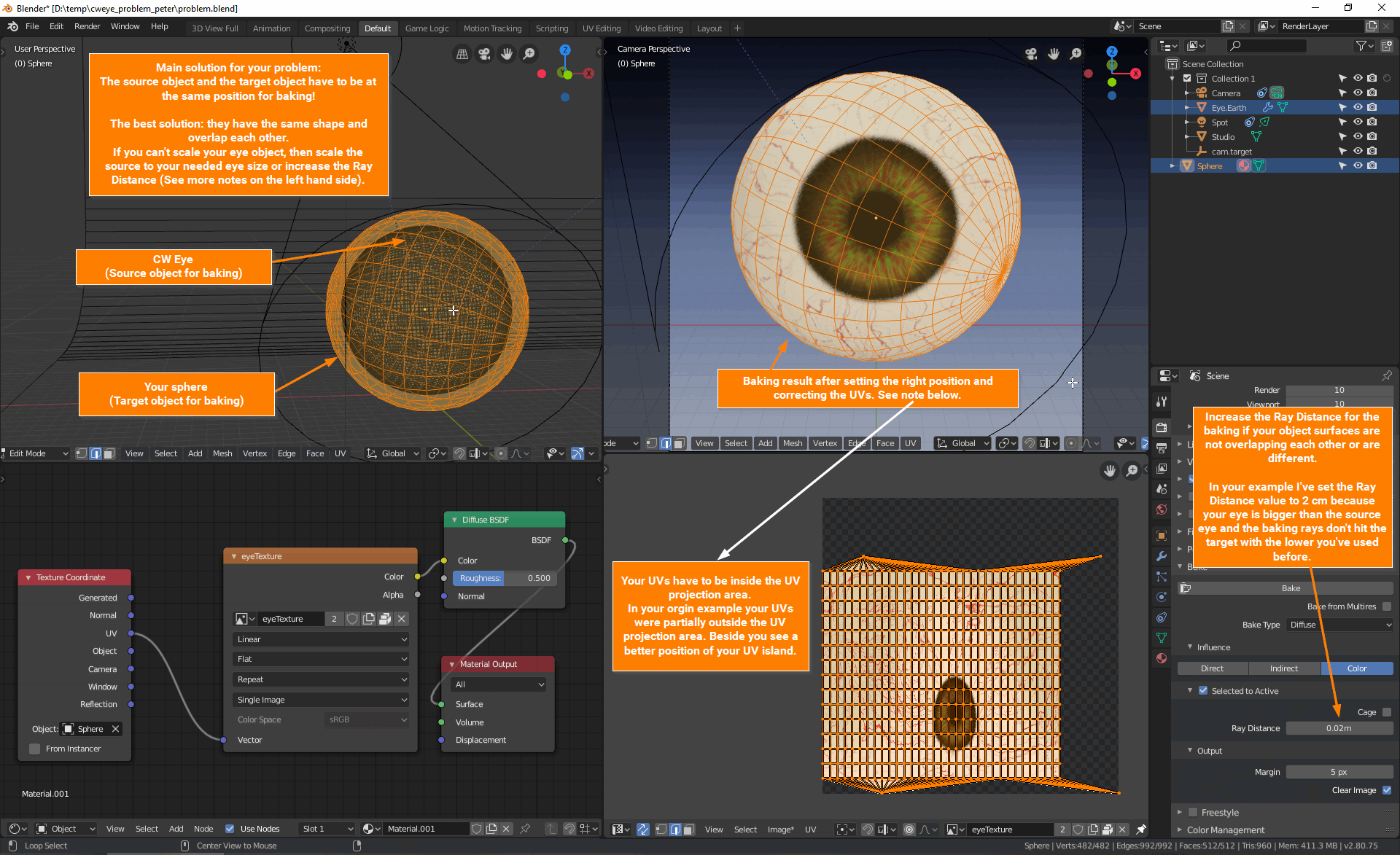
Task: Click the Ray Distance value field
Action: pyautogui.click(x=1338, y=728)
